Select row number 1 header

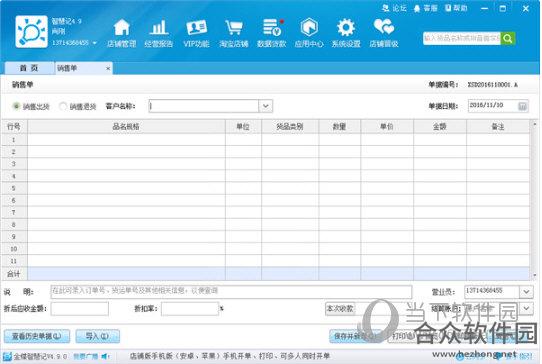click(x=14, y=140)
